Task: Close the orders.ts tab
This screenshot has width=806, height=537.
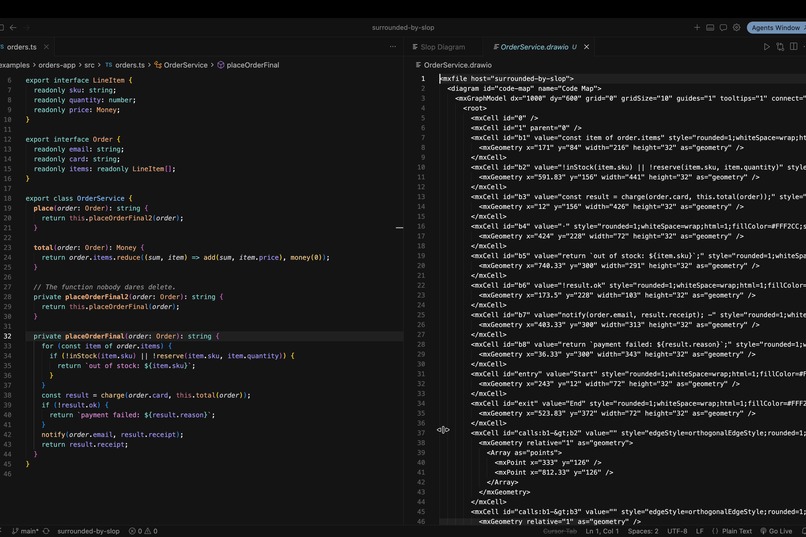Action: point(46,47)
